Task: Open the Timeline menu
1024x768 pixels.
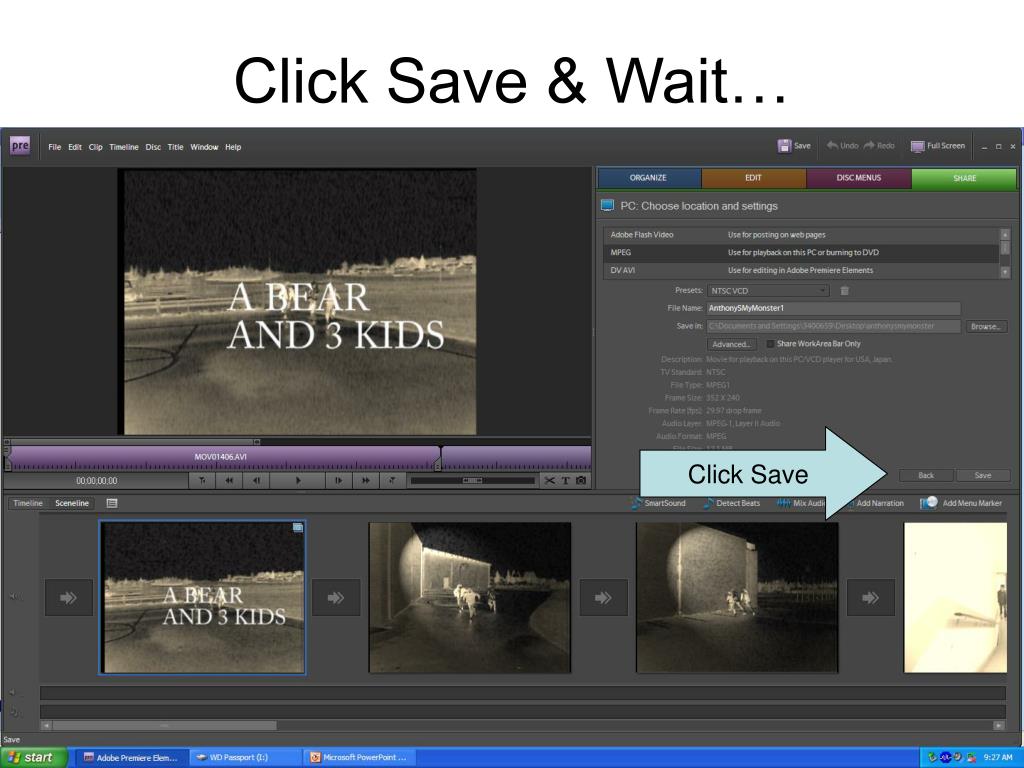Action: (124, 147)
